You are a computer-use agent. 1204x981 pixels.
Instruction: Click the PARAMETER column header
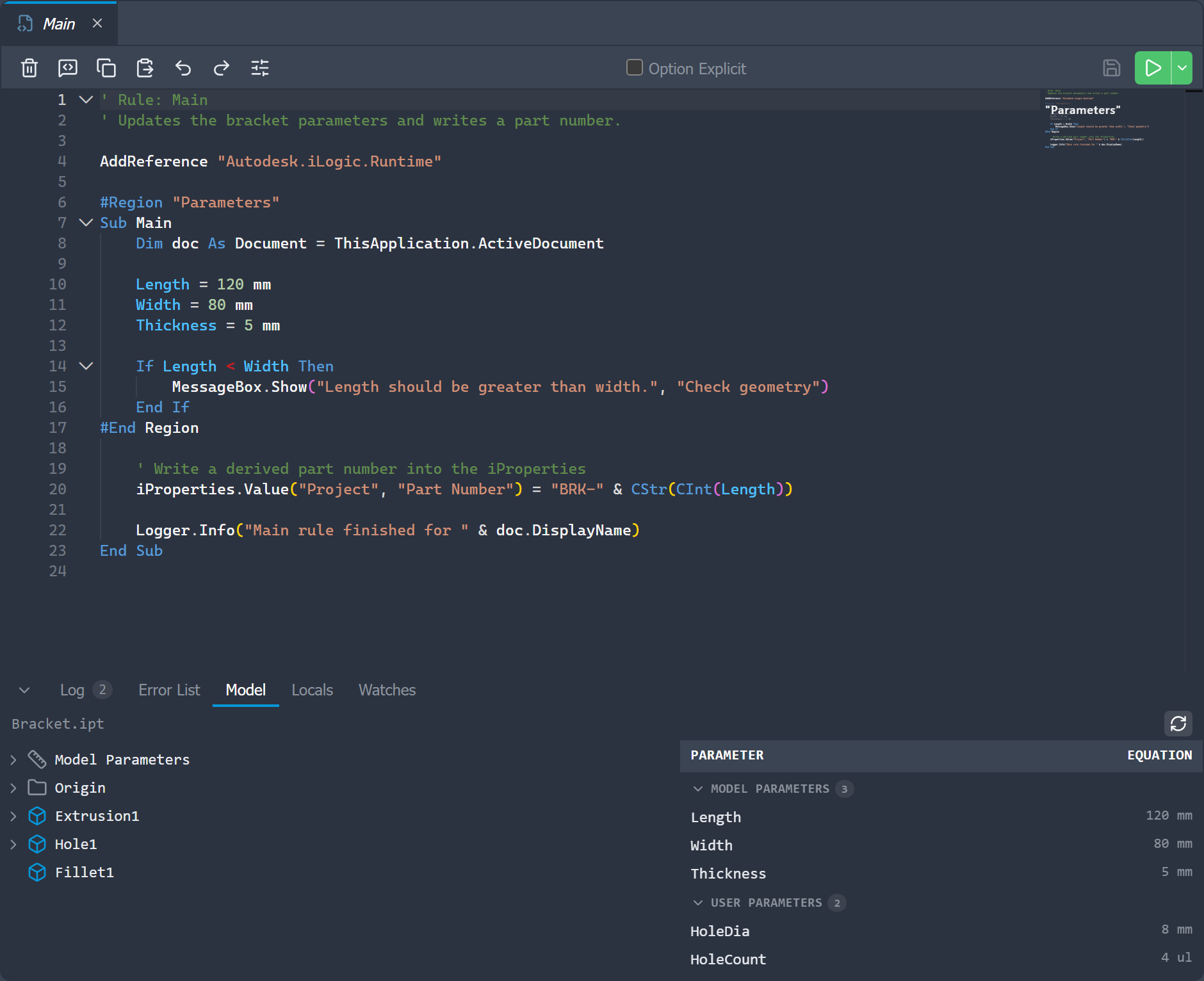pyautogui.click(x=727, y=756)
